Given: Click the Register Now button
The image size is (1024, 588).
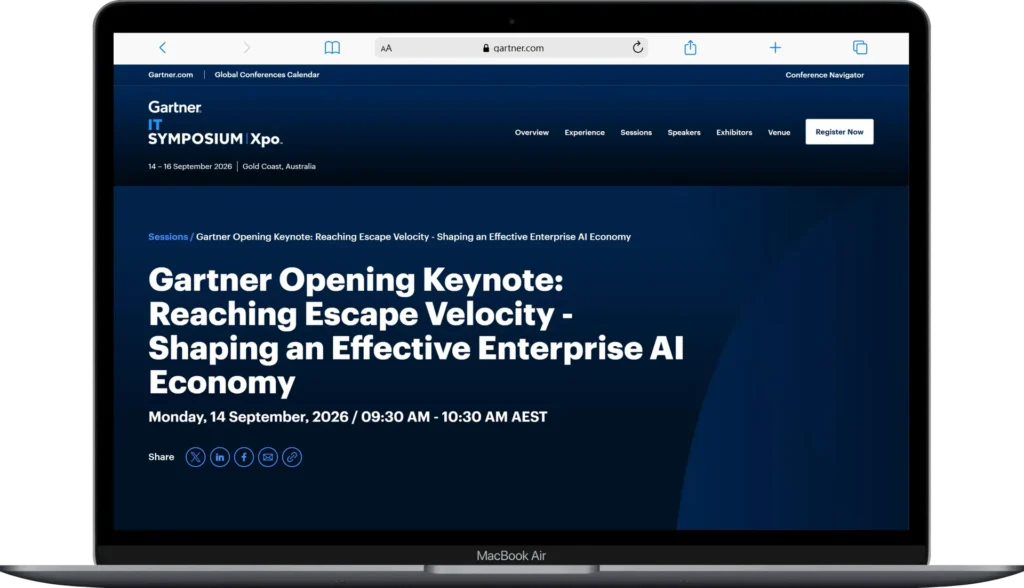Looking at the screenshot, I should click(839, 132).
